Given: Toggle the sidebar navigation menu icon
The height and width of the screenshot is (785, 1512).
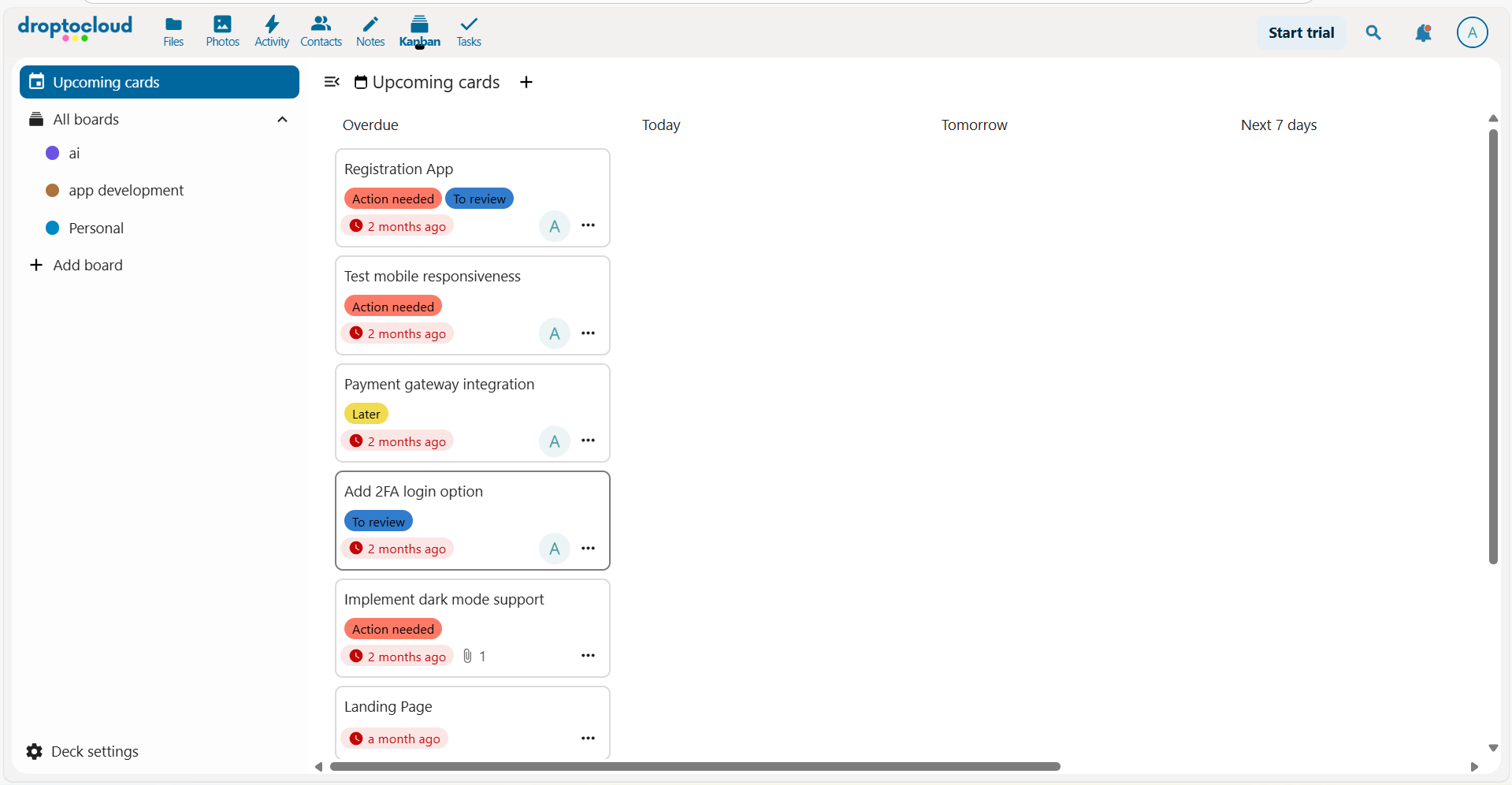Looking at the screenshot, I should tap(332, 82).
